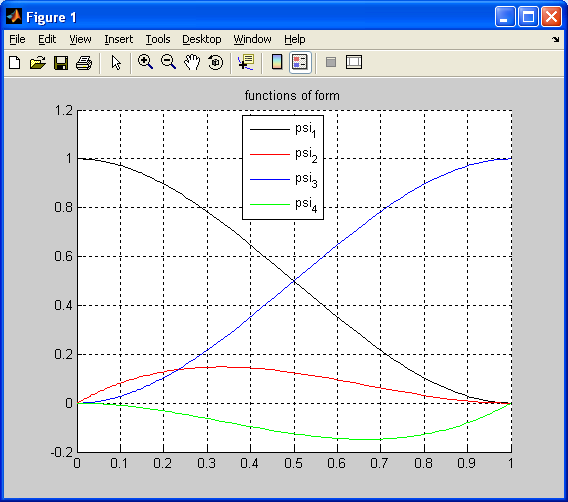
Task: Select the Pan hand tool
Action: click(x=192, y=62)
